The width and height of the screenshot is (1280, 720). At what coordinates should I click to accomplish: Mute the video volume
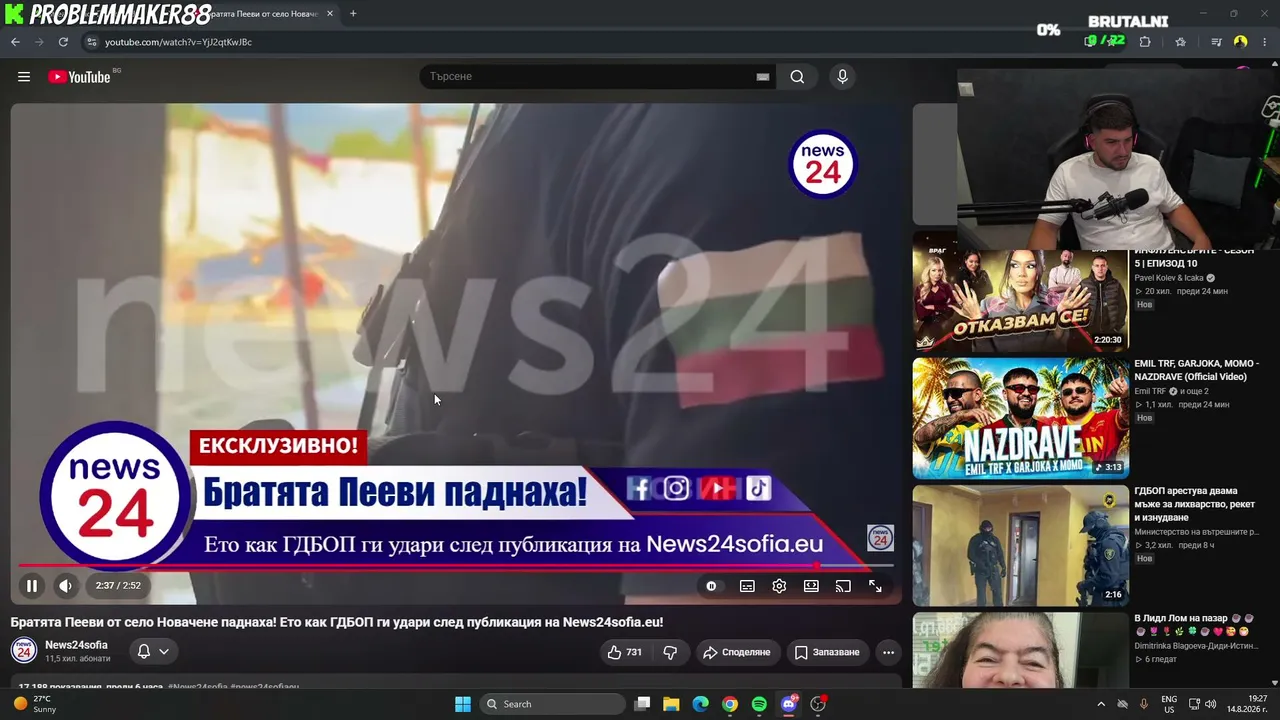click(65, 586)
